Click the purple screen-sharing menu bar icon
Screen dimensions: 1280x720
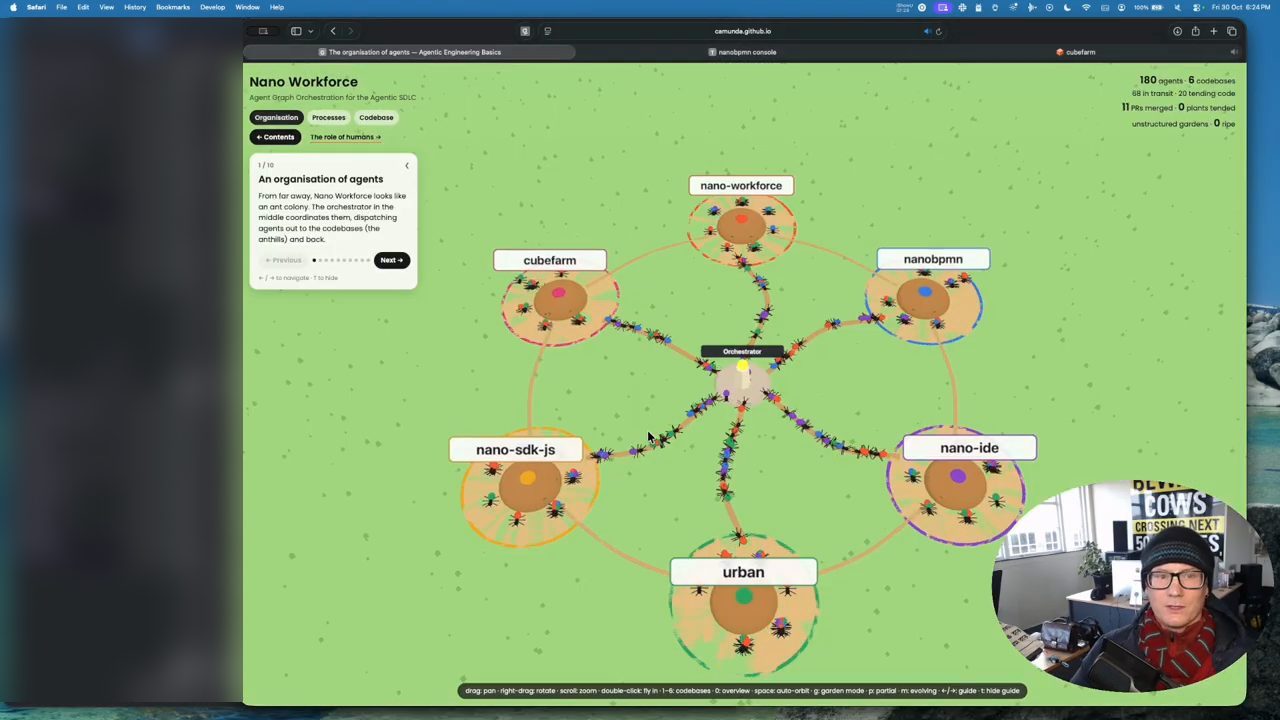coord(942,7)
